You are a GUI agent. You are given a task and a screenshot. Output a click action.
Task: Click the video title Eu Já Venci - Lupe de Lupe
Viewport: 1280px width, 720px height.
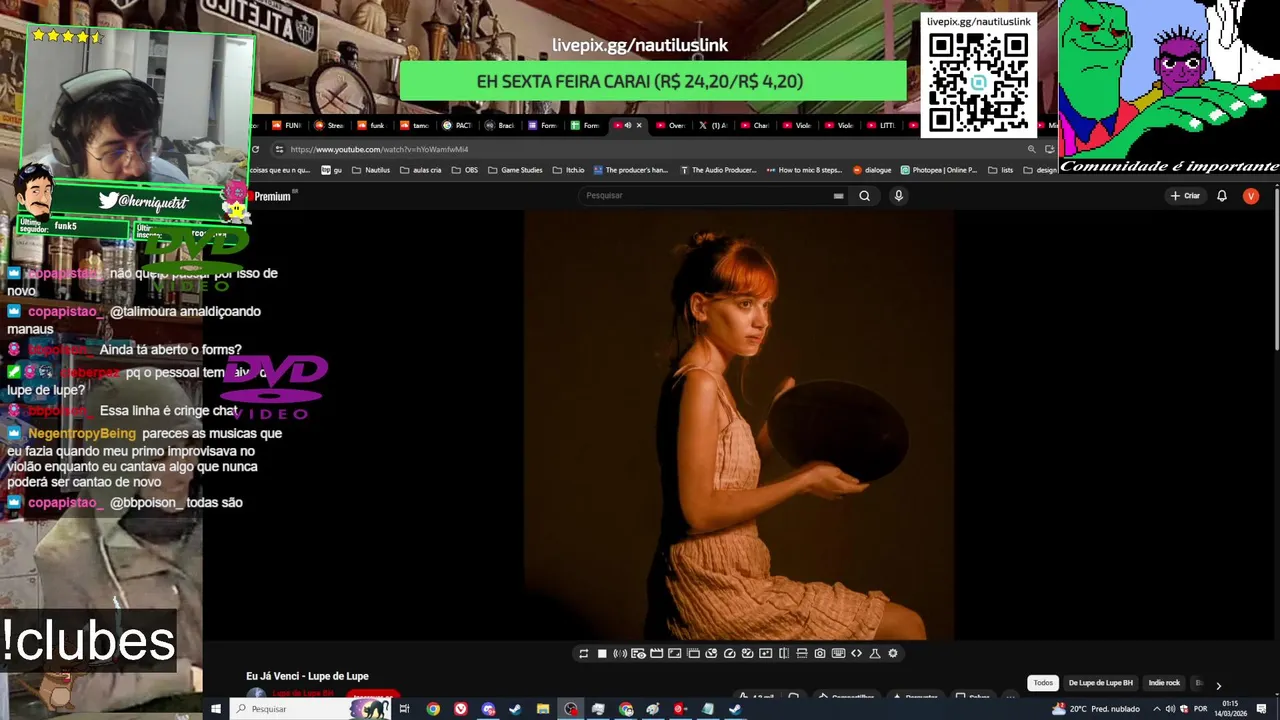(307, 677)
